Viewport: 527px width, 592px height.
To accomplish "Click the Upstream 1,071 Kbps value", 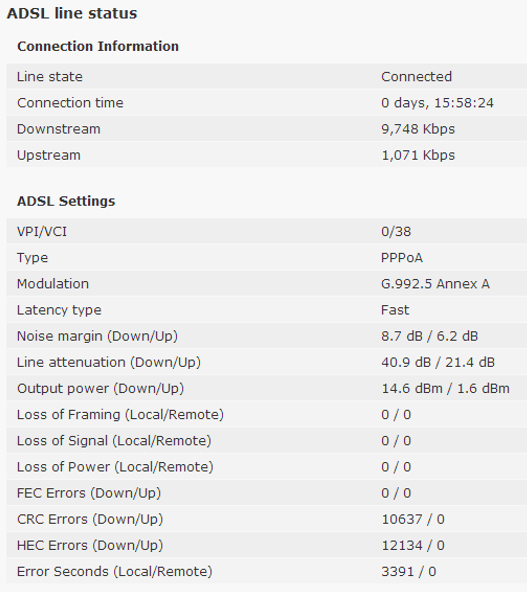I will [x=418, y=155].
